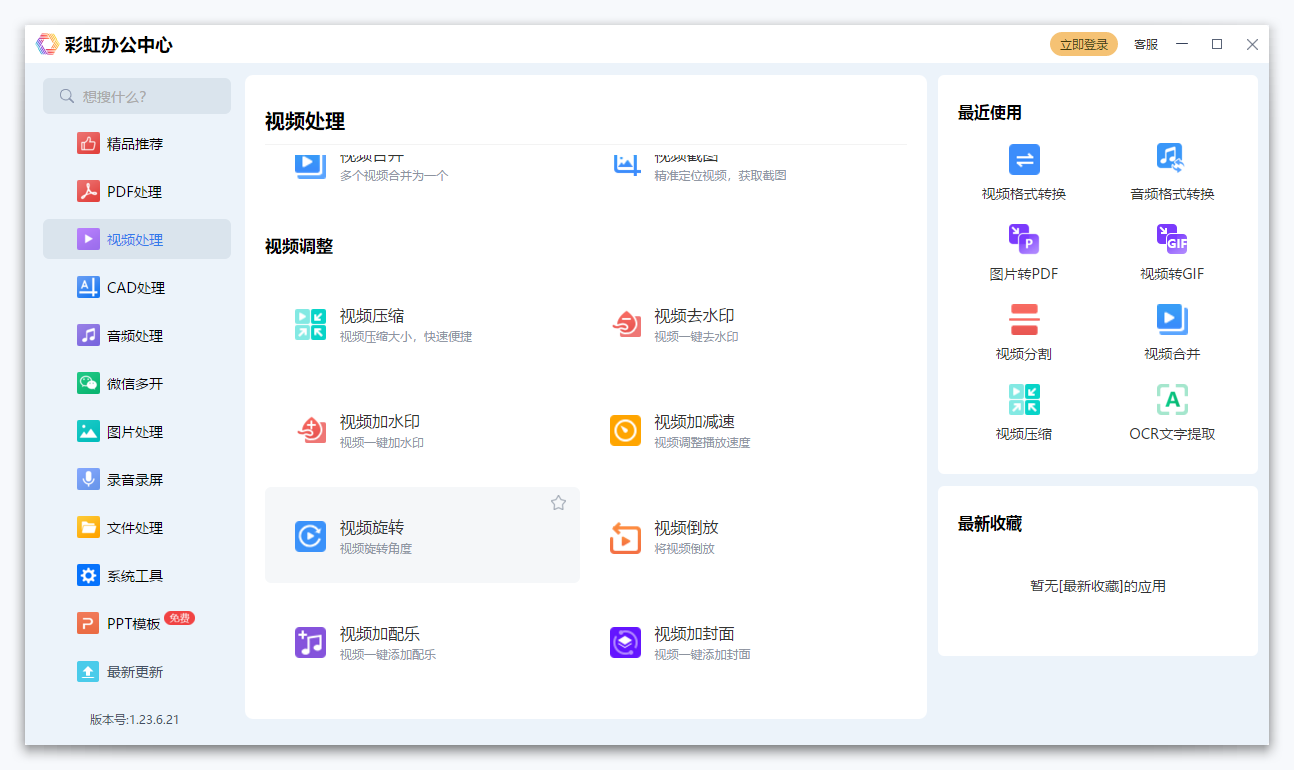Open 系统工具 in the sidebar

click(x=137, y=575)
